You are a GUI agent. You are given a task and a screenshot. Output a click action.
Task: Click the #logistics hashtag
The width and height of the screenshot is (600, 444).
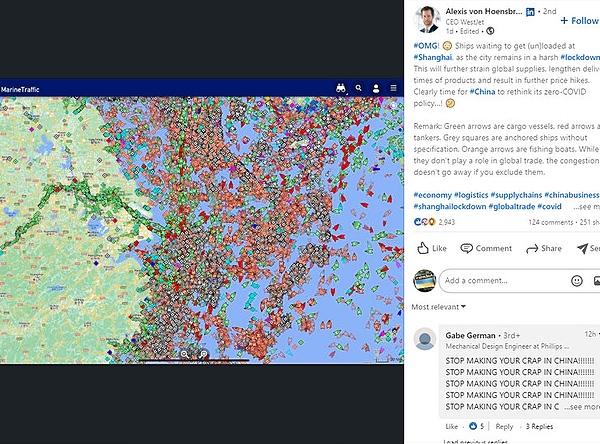point(471,195)
